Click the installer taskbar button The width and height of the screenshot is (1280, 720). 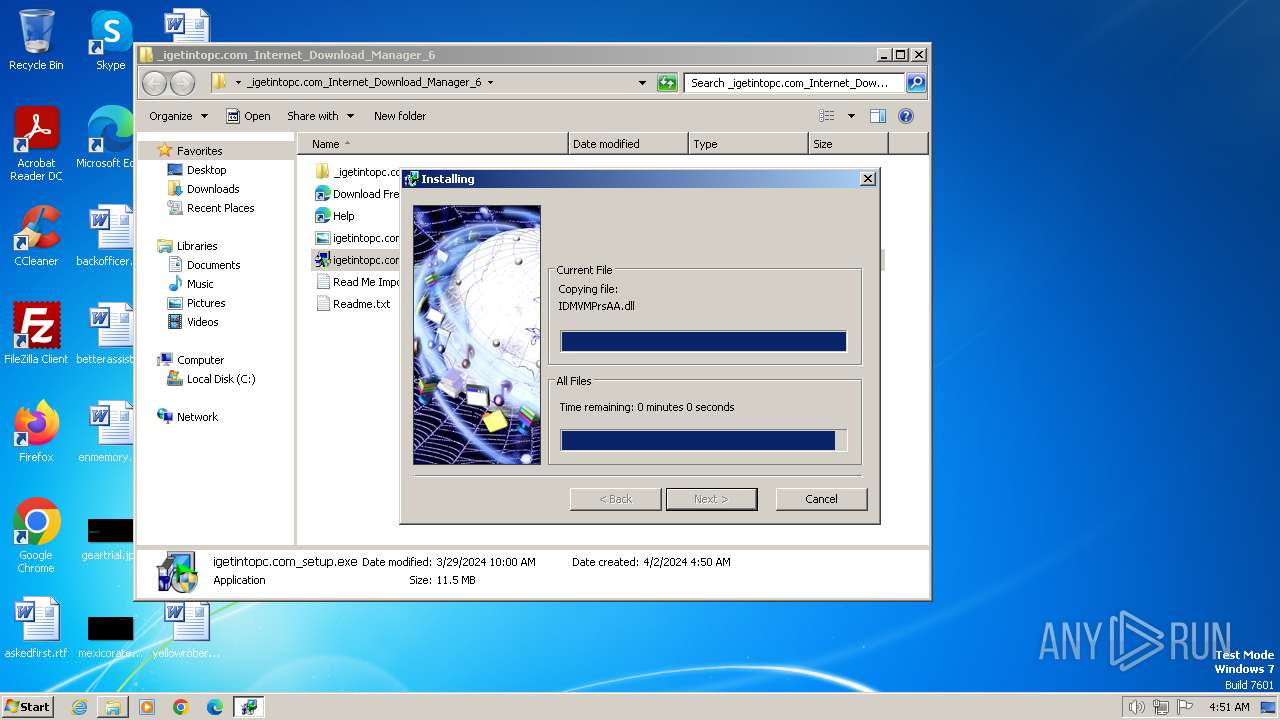tap(249, 707)
